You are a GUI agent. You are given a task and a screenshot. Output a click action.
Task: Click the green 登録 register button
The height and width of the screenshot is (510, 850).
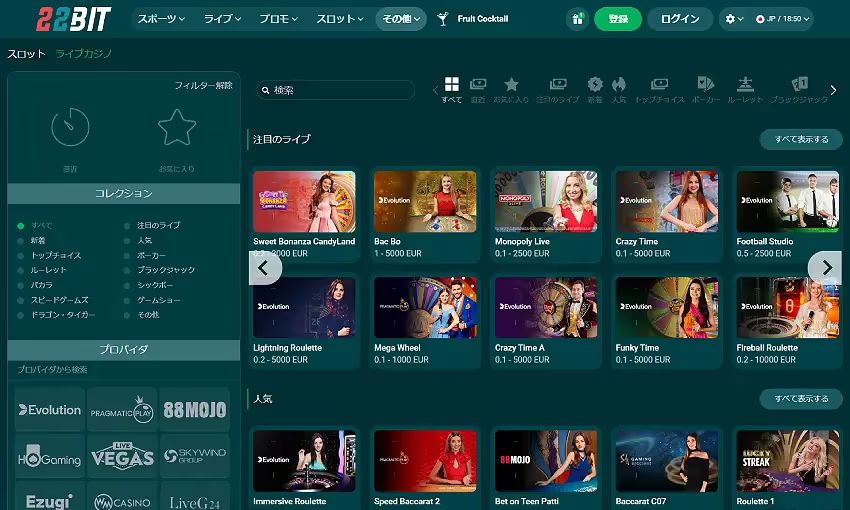[618, 19]
